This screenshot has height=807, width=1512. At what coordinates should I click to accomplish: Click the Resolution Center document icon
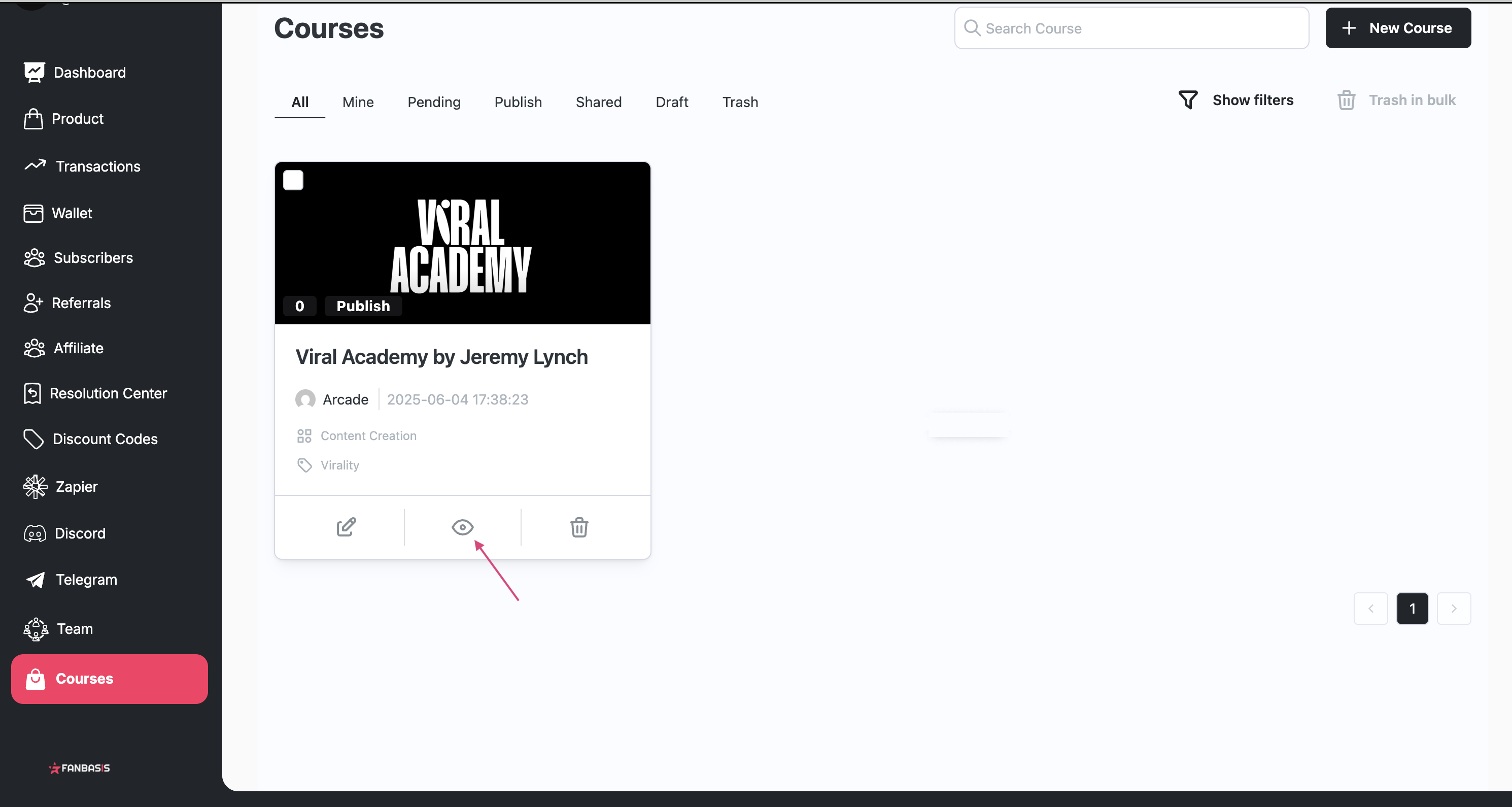point(32,393)
